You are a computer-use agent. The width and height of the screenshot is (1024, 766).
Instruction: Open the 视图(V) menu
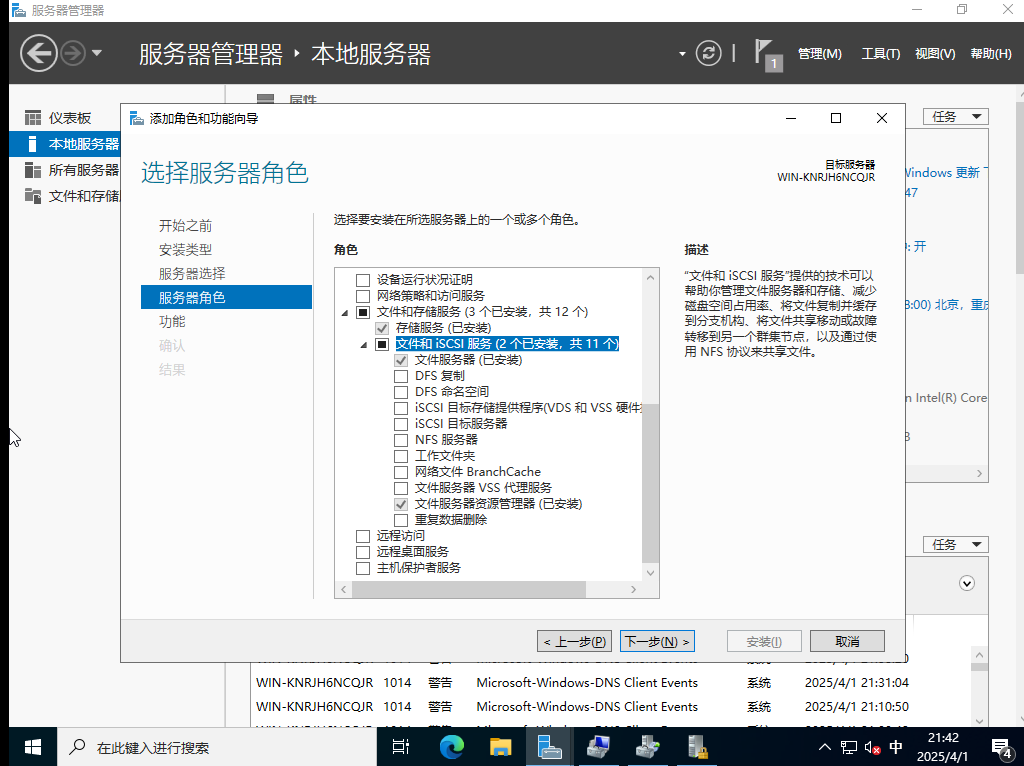tap(935, 54)
